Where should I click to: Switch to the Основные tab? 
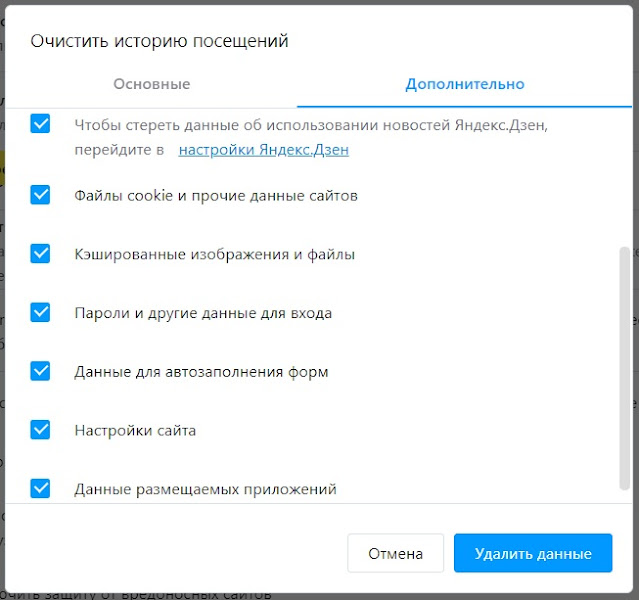pyautogui.click(x=152, y=84)
